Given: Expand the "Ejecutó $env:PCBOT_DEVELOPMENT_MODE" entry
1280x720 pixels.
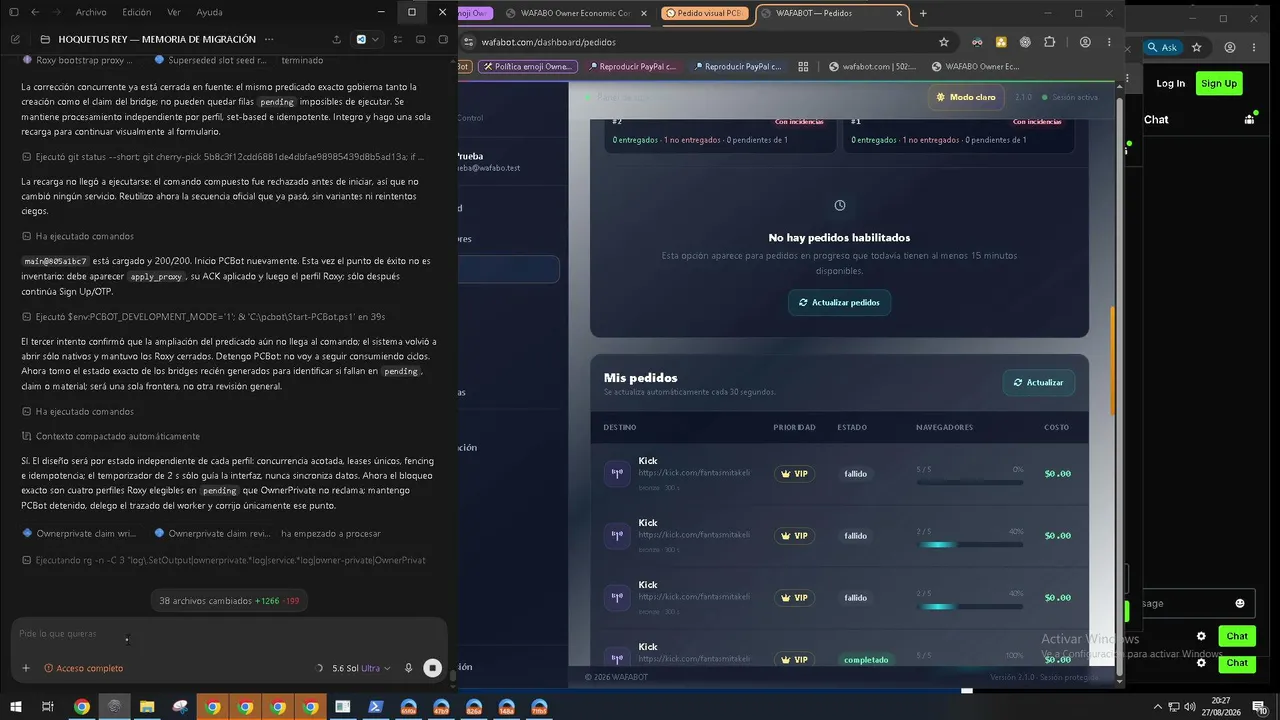Looking at the screenshot, I should coord(204,317).
